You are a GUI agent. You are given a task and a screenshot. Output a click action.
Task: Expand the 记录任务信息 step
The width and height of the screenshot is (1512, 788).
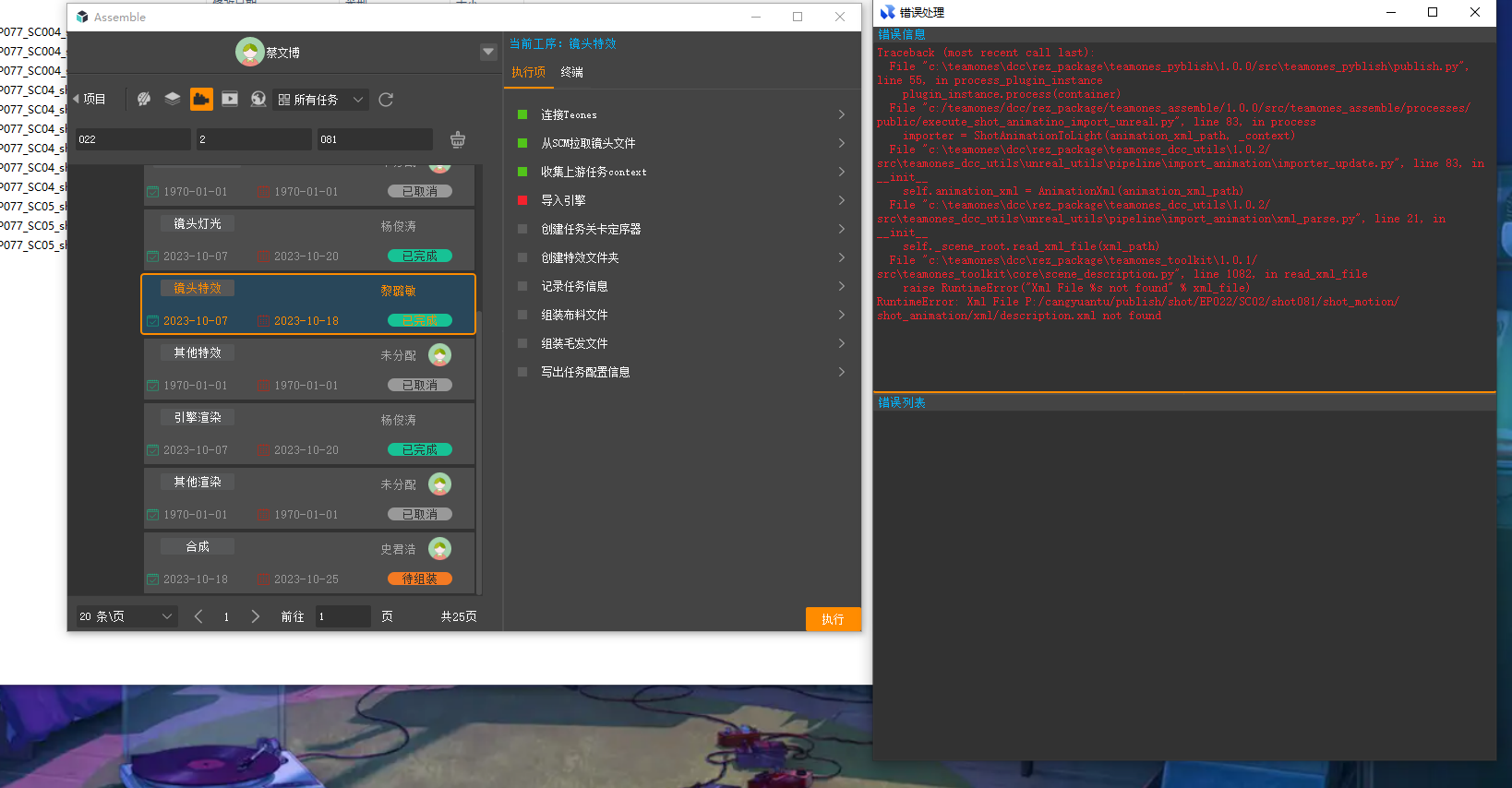(842, 286)
